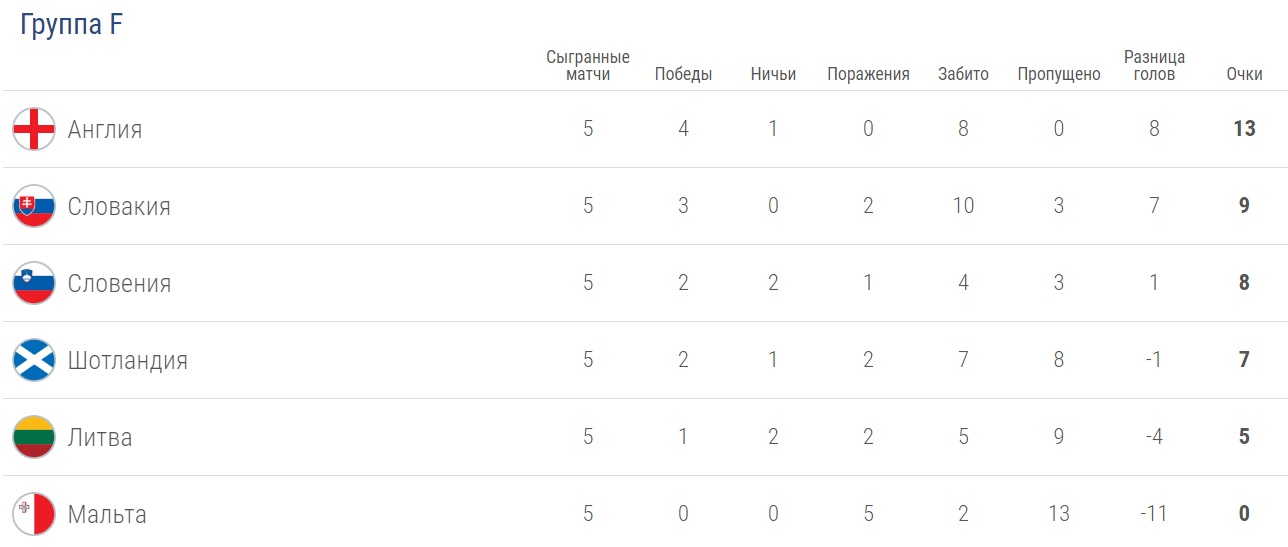The image size is (1288, 547).
Task: Open the Англия team link
Action: click(x=105, y=129)
